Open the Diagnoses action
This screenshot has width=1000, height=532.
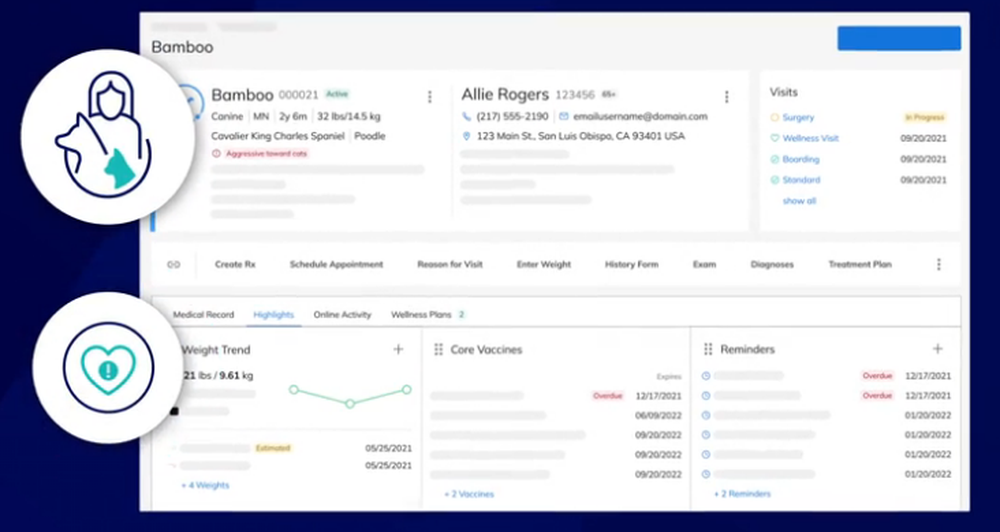pyautogui.click(x=772, y=264)
